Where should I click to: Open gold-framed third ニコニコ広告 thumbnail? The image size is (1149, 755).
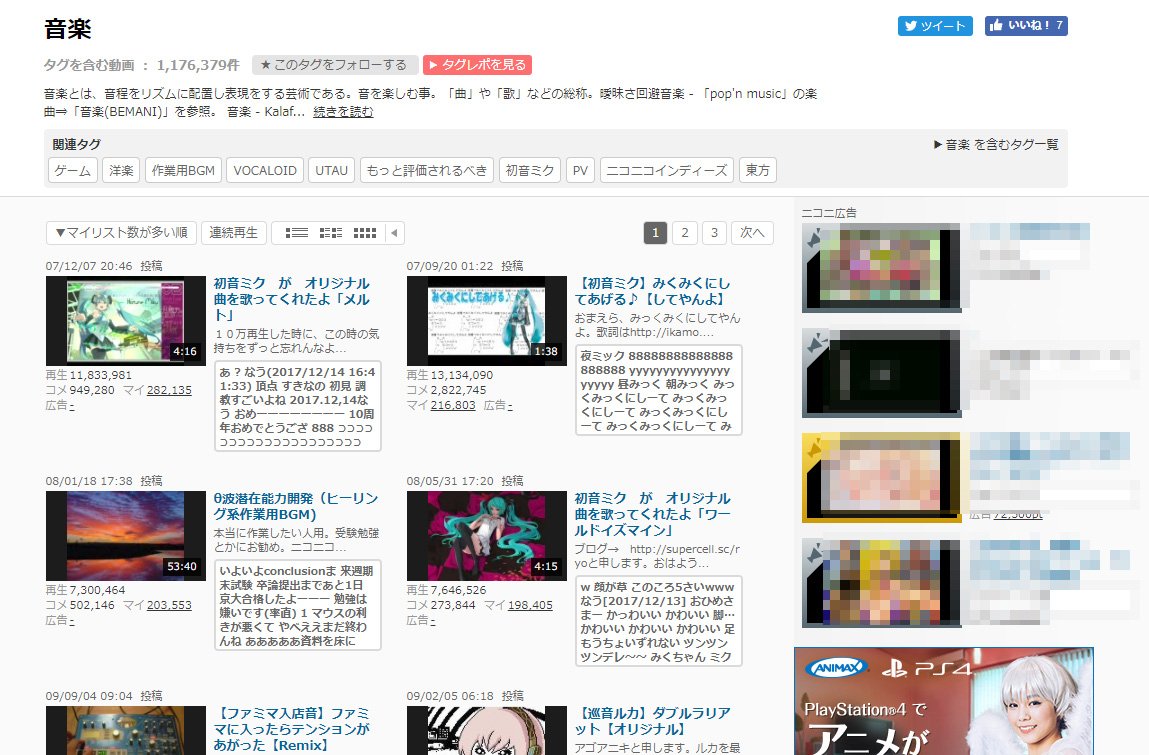click(x=882, y=477)
